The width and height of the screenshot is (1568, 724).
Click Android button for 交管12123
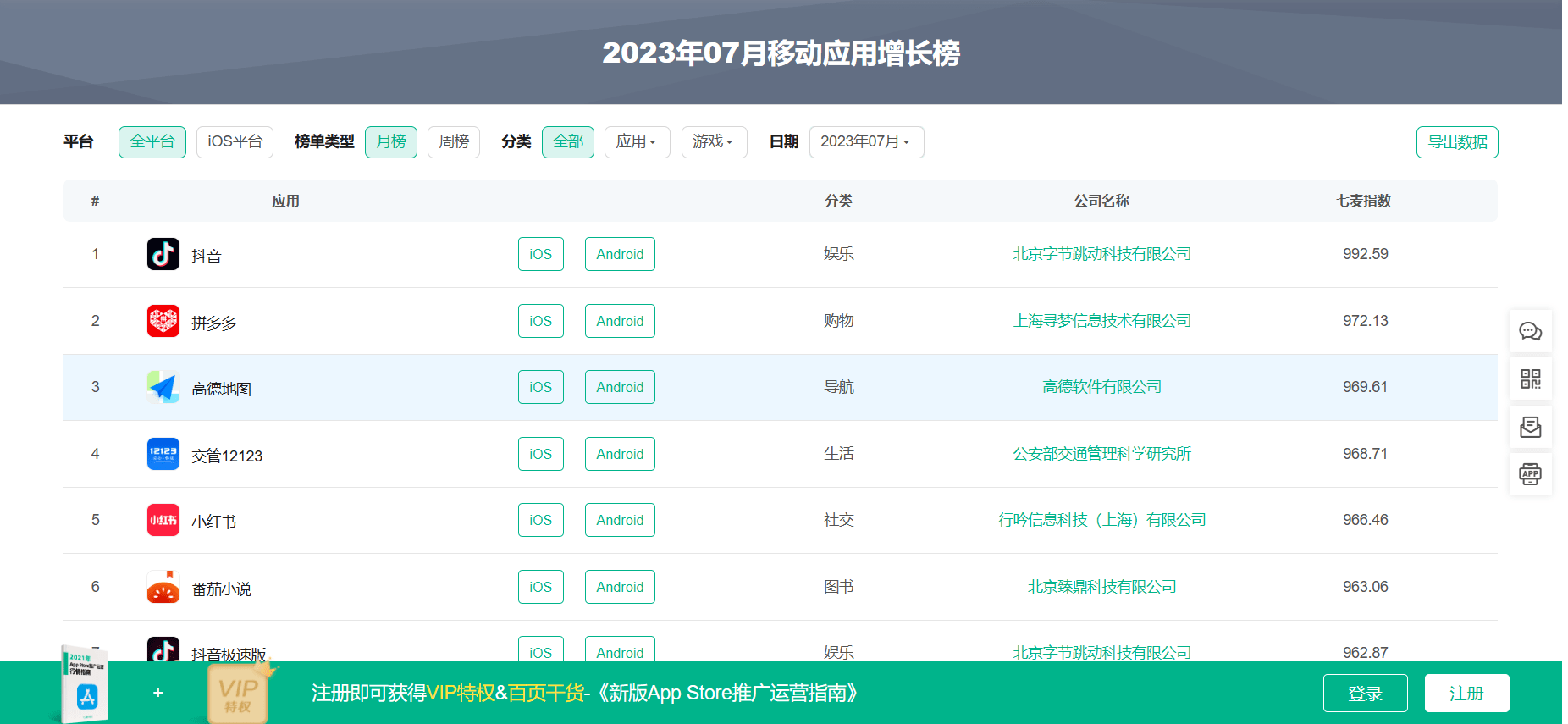click(x=620, y=454)
